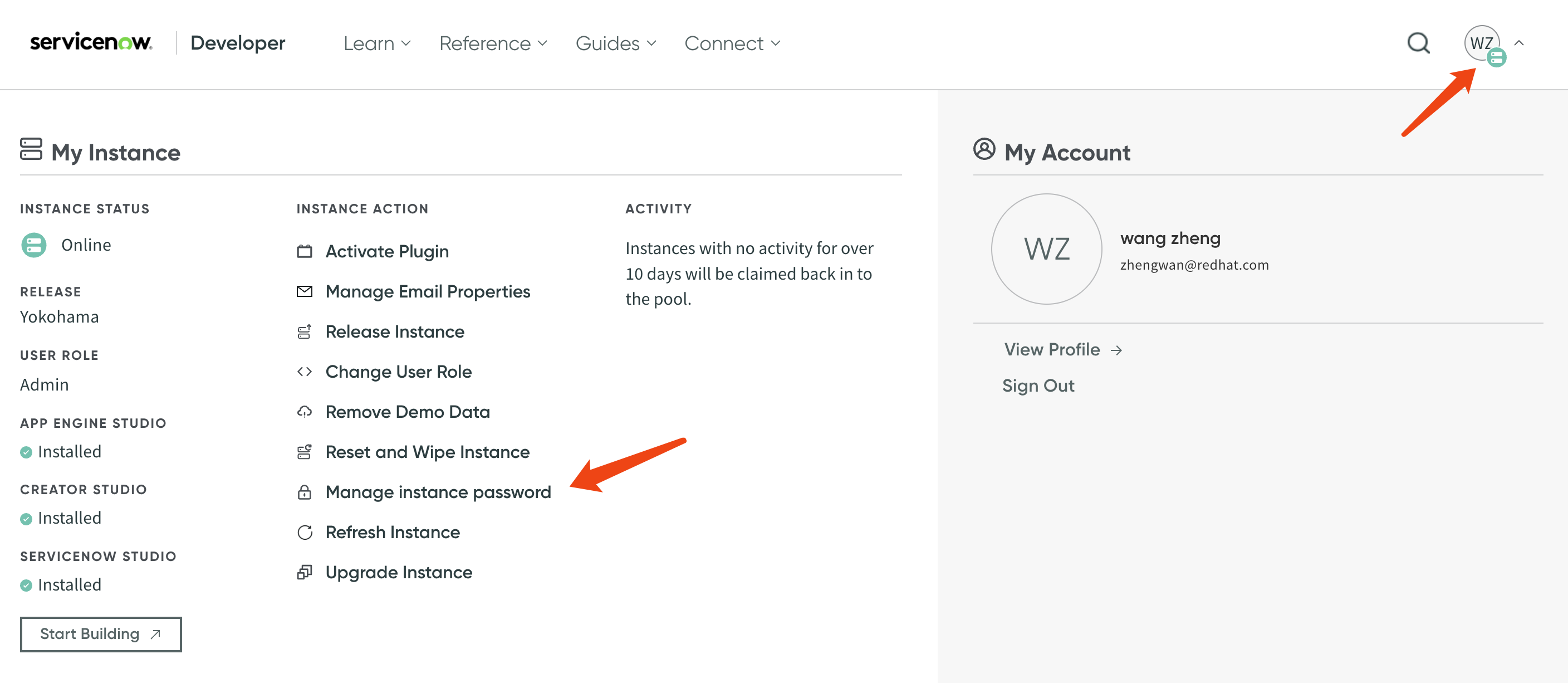The image size is (1568, 683).
Task: Collapse the WZ account menu chevron
Action: click(x=1520, y=43)
